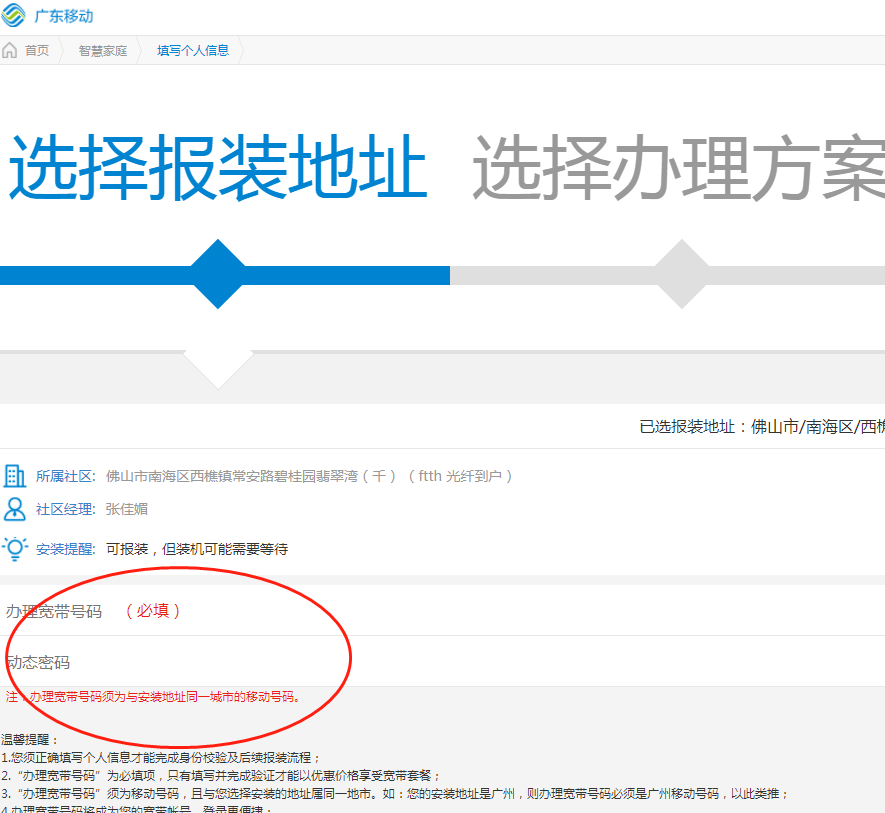Switch to the 选择报装地址 step
Viewport: 885px width, 813px height.
pos(218,168)
